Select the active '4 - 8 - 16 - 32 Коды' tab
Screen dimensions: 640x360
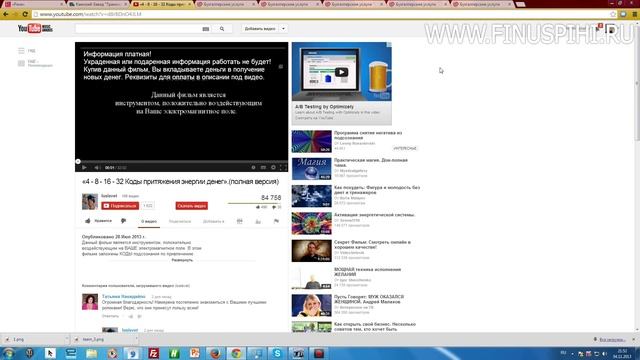(x=162, y=4)
